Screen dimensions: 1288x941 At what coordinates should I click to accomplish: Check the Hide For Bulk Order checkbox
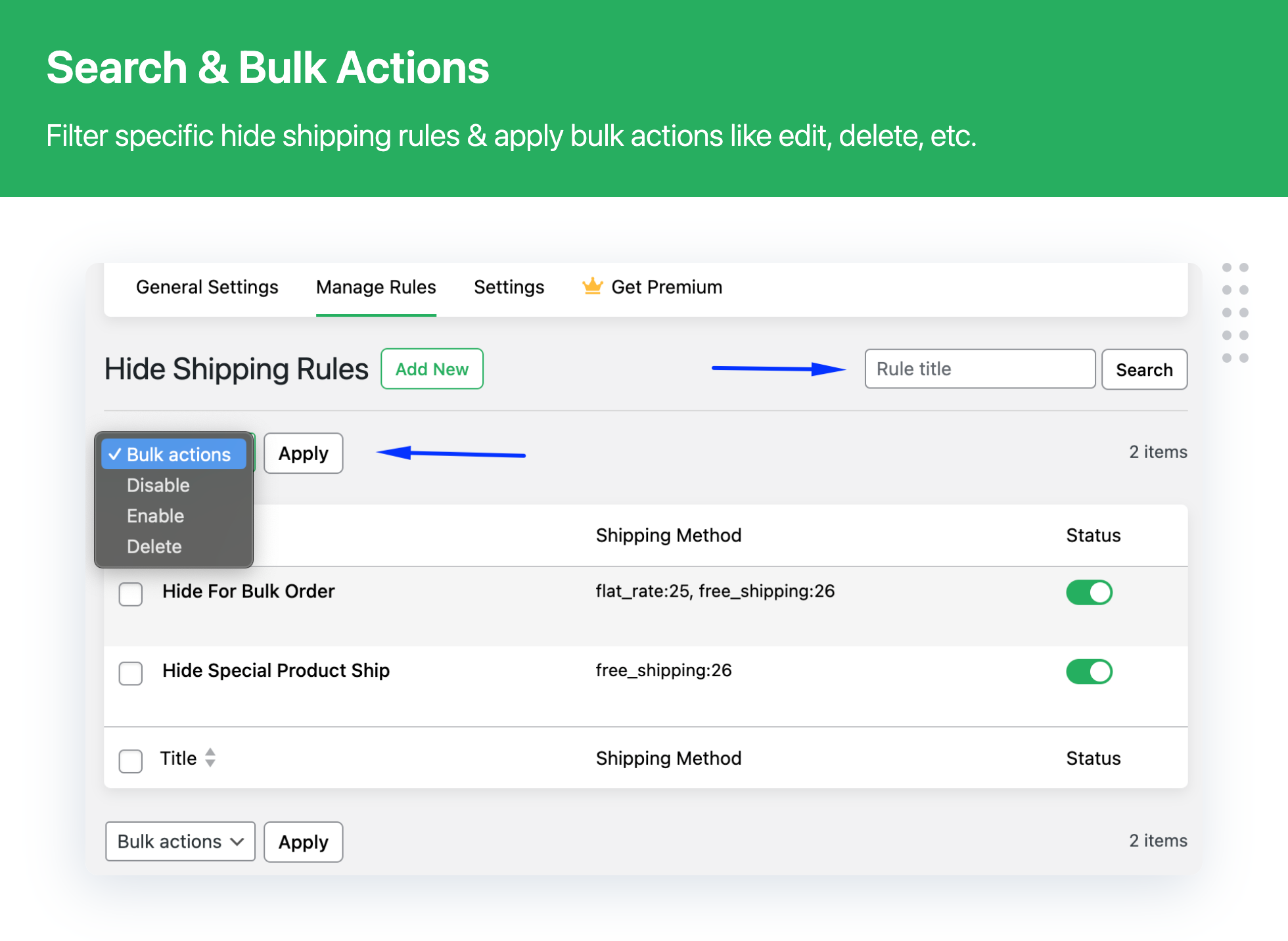pyautogui.click(x=131, y=593)
